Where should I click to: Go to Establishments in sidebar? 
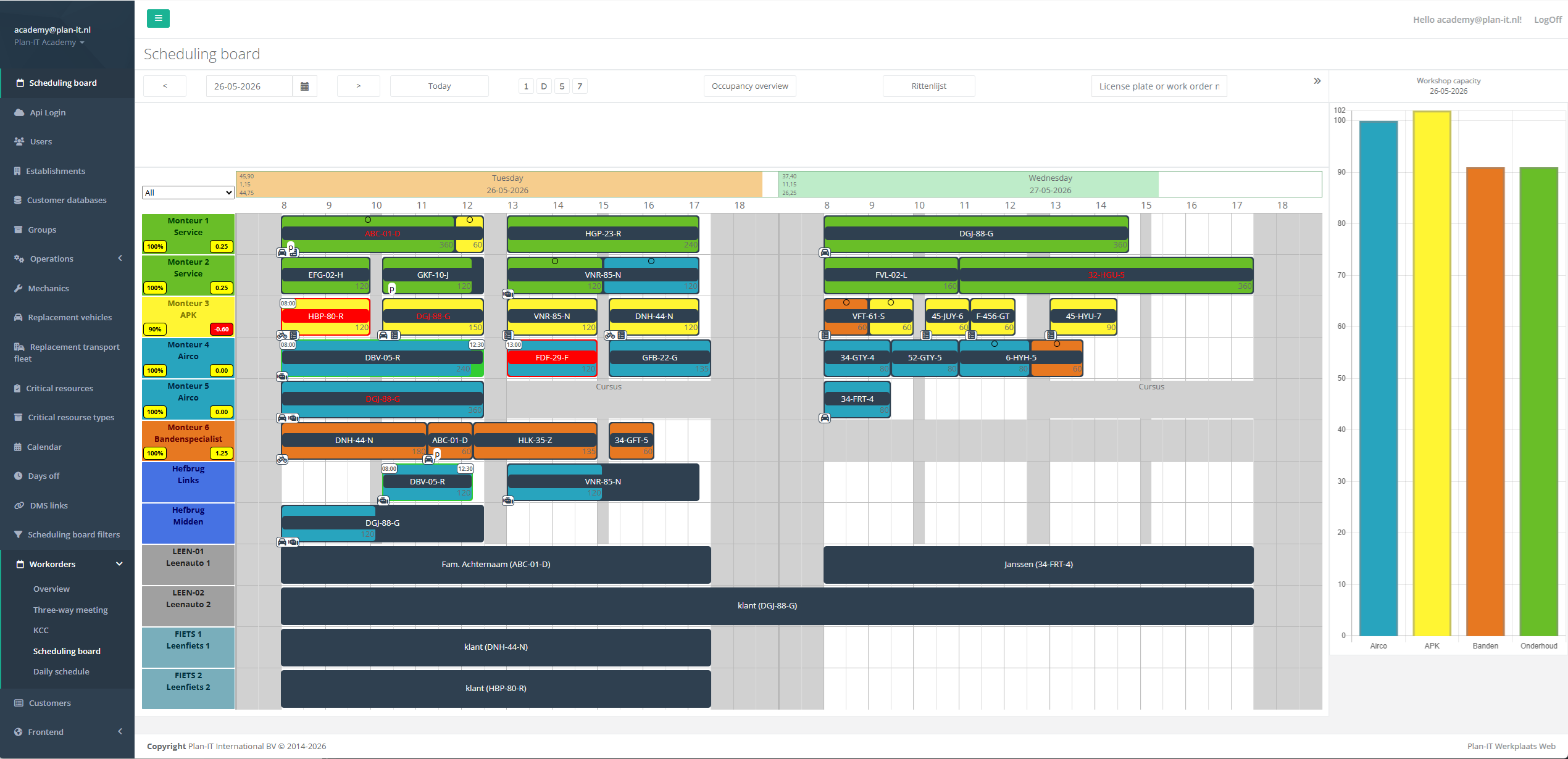[x=56, y=171]
